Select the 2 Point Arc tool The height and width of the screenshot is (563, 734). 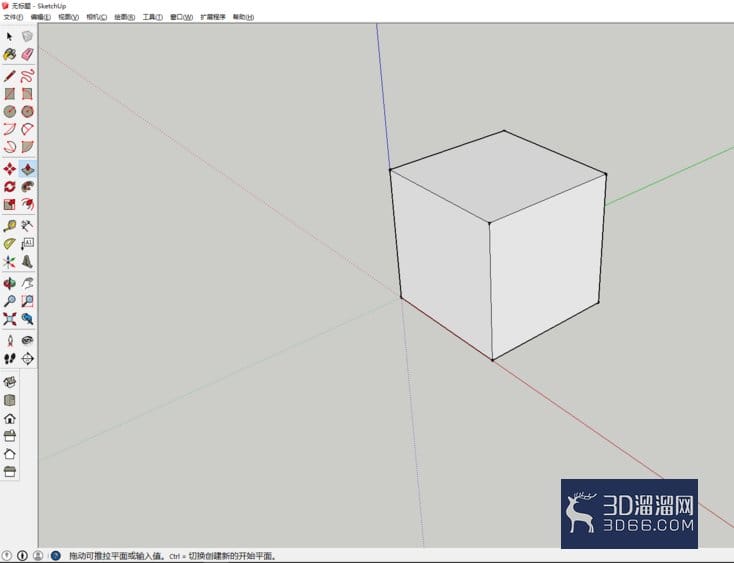tap(9, 129)
